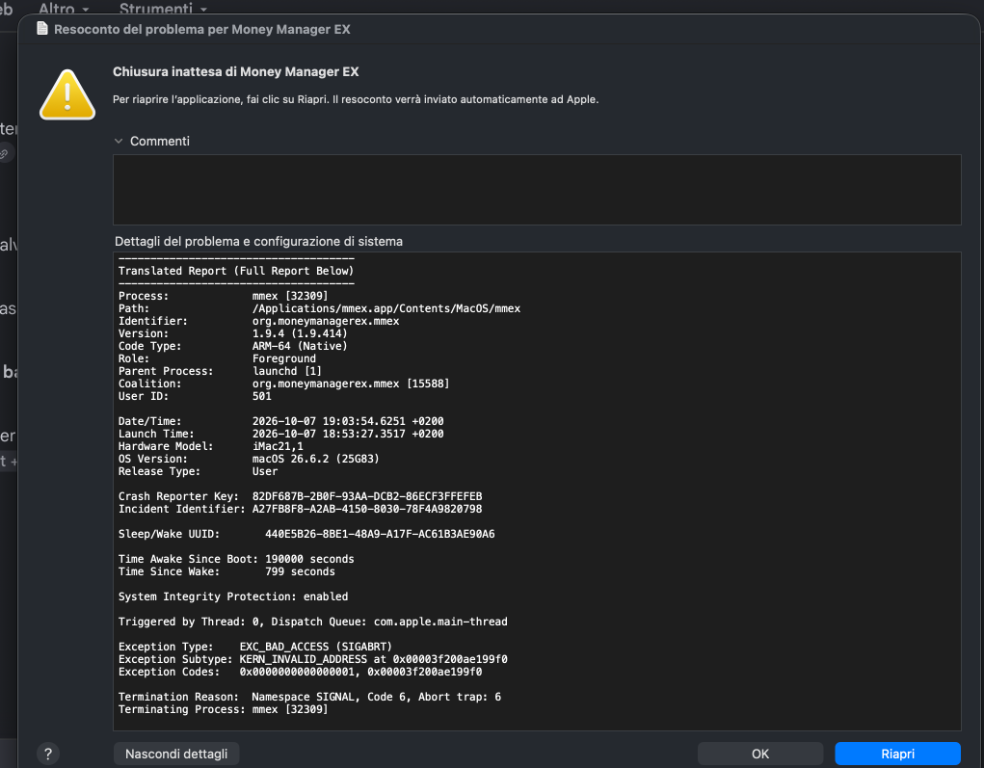Image resolution: width=984 pixels, height=768 pixels.
Task: Click the Exception Subtype KERN_INVALID_ADDRESS line
Action: (x=313, y=659)
